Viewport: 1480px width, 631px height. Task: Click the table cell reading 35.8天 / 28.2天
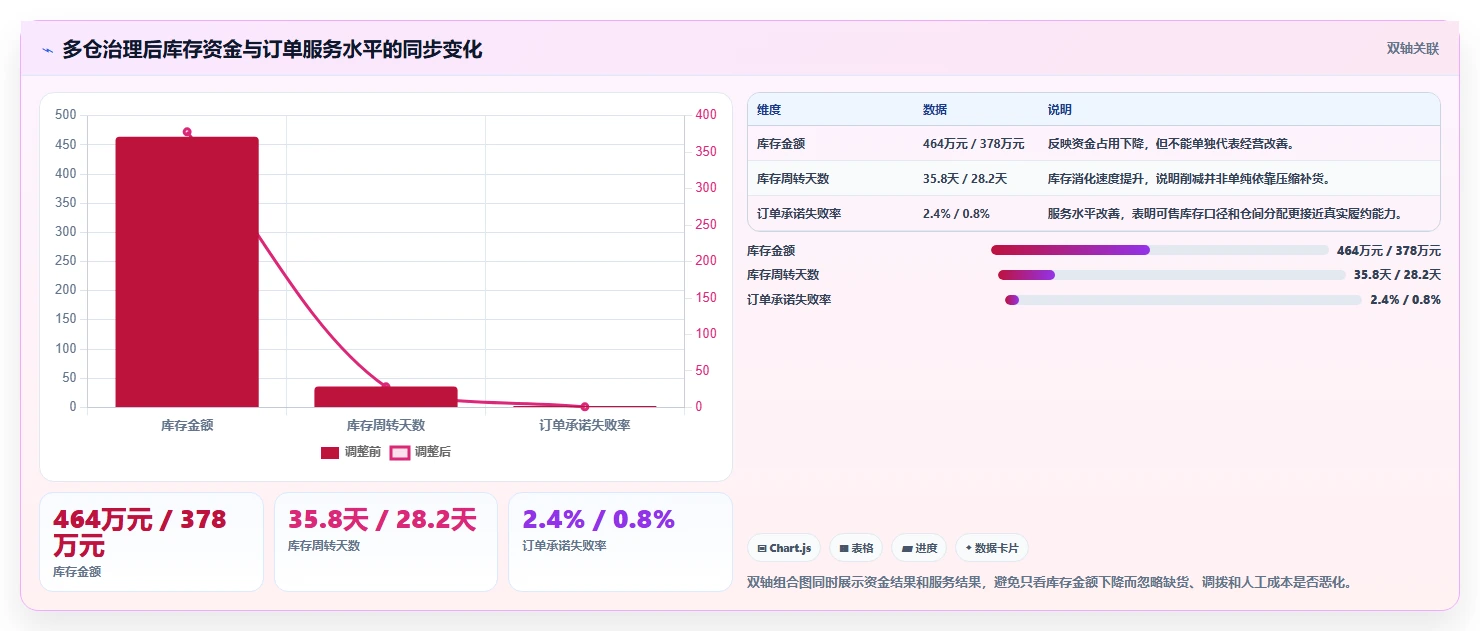tap(965, 178)
